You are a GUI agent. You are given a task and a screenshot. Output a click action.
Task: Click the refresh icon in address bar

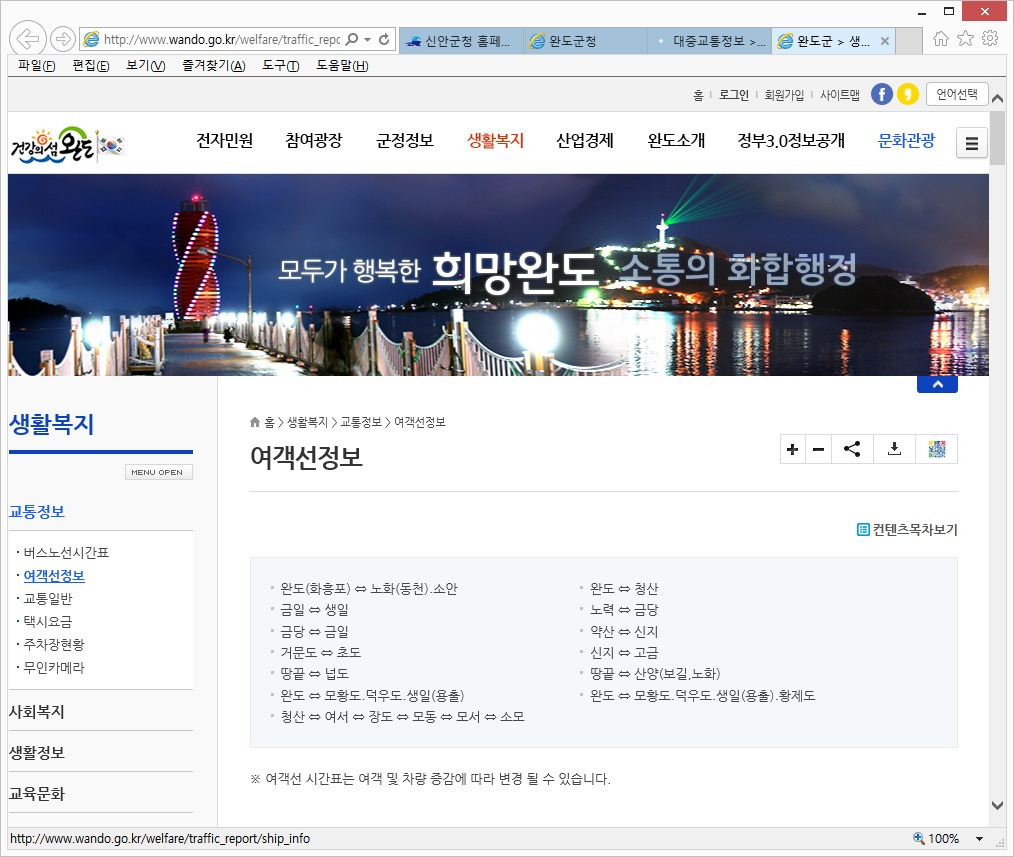pos(384,39)
